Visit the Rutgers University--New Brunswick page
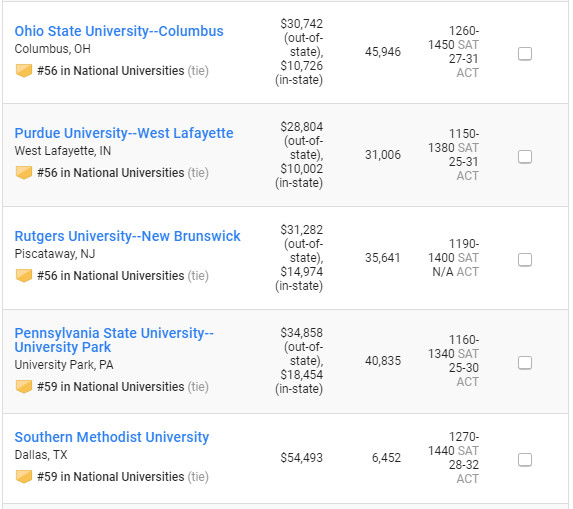This screenshot has width=573, height=509. pyautogui.click(x=128, y=236)
